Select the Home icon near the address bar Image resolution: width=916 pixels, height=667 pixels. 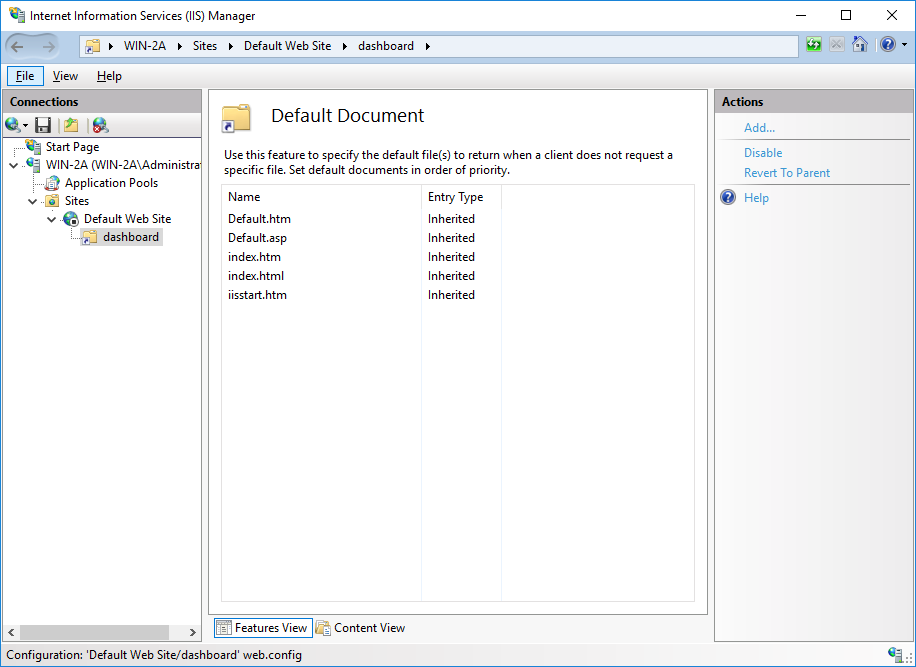859,44
